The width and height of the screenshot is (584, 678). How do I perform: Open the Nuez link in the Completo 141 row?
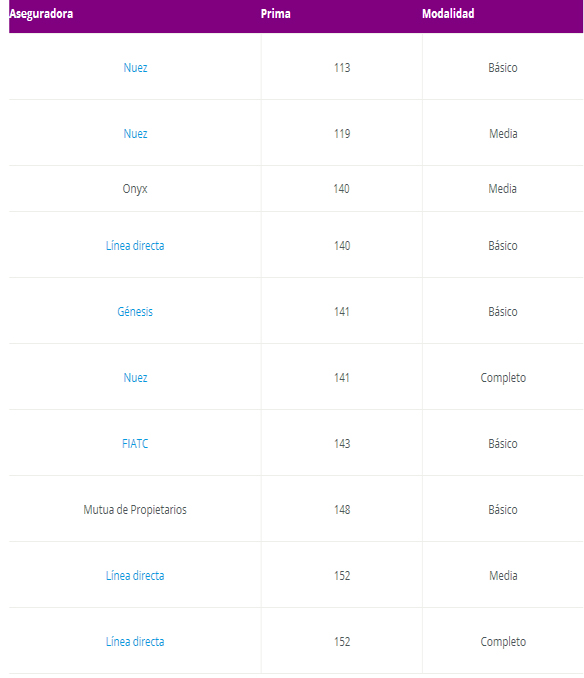pos(135,377)
